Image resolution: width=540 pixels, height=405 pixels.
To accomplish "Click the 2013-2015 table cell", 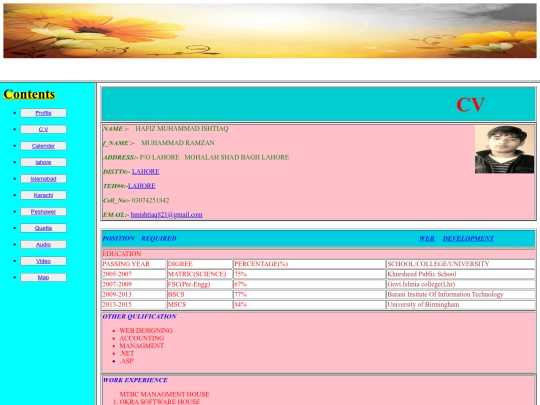I will [134, 305].
